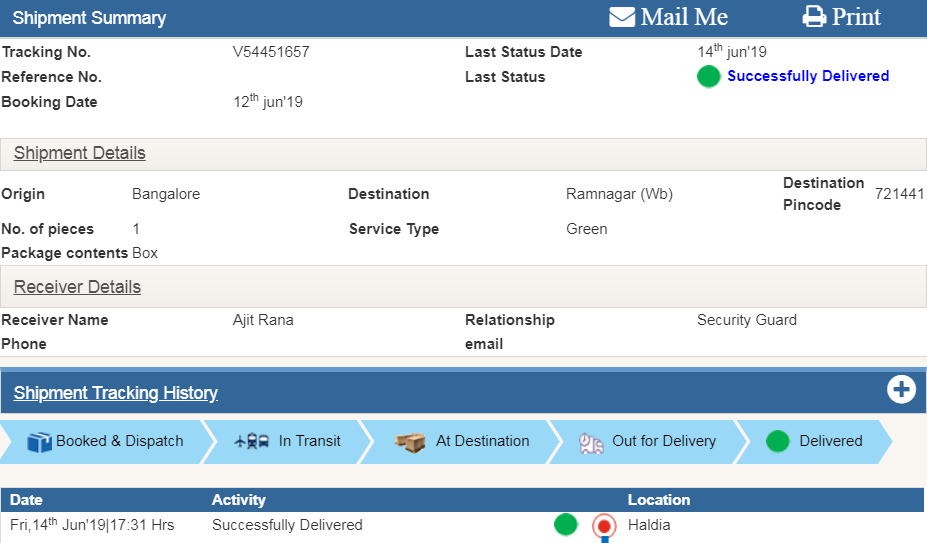927x543 pixels.
Task: Click the Mail Me text button
Action: 684,17
